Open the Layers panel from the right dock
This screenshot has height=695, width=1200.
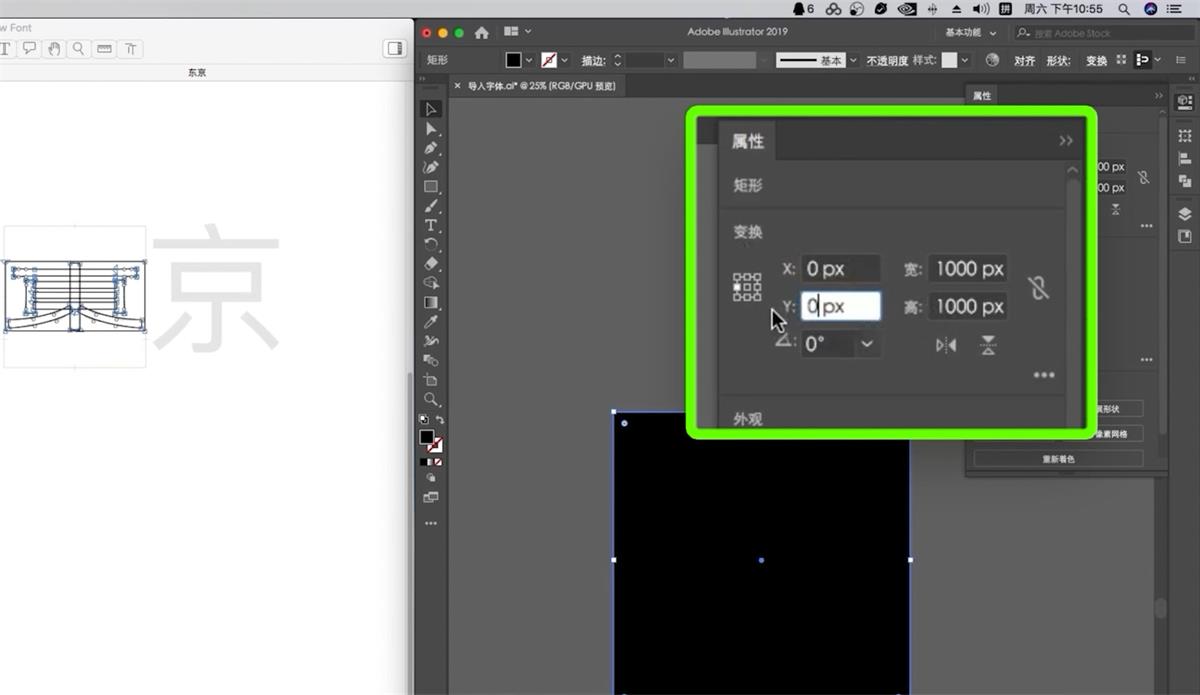pos(1184,212)
